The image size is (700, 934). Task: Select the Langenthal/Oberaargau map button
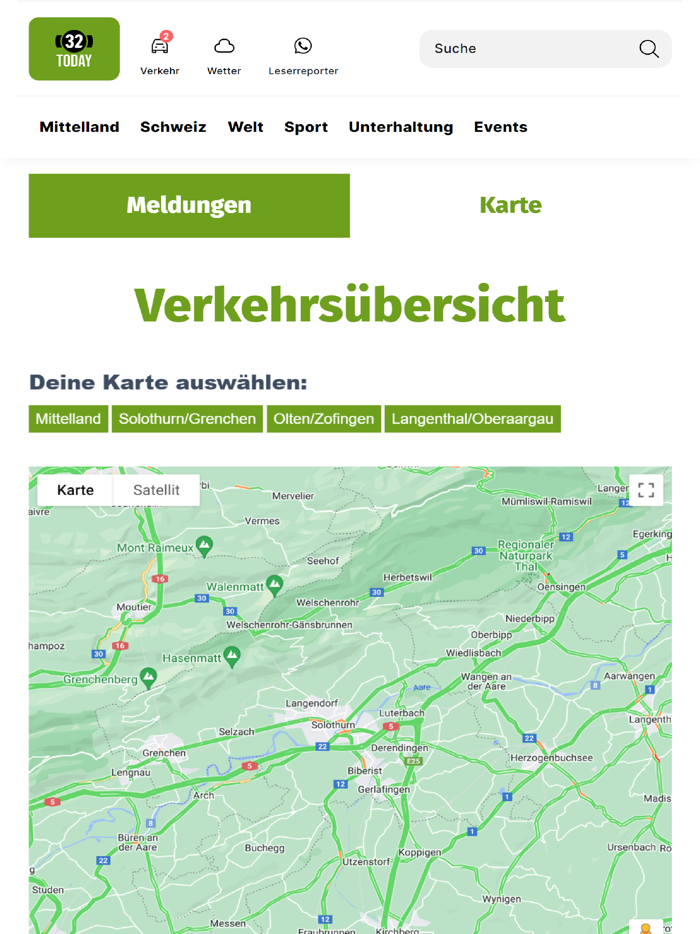tap(472, 419)
